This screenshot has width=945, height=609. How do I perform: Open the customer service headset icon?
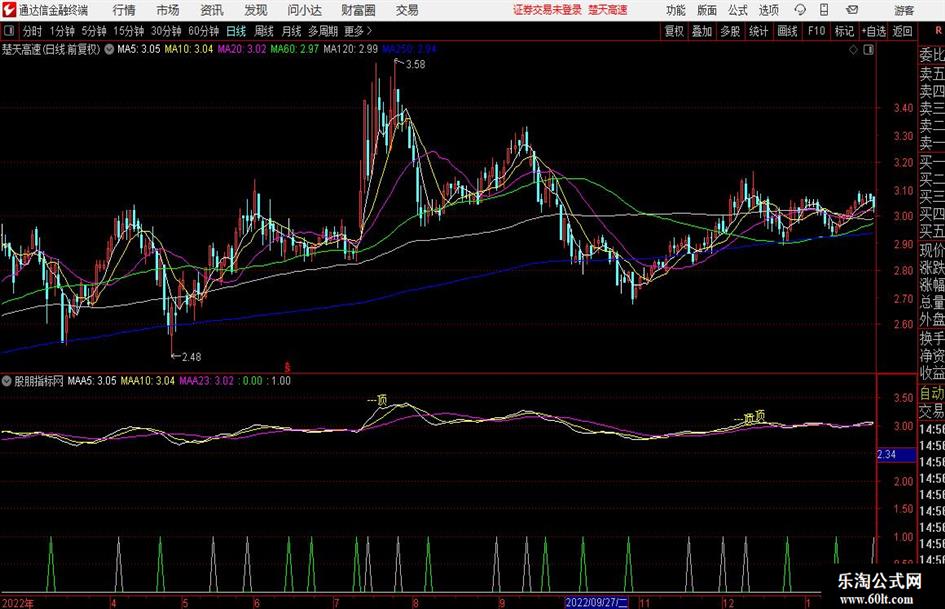pos(800,10)
